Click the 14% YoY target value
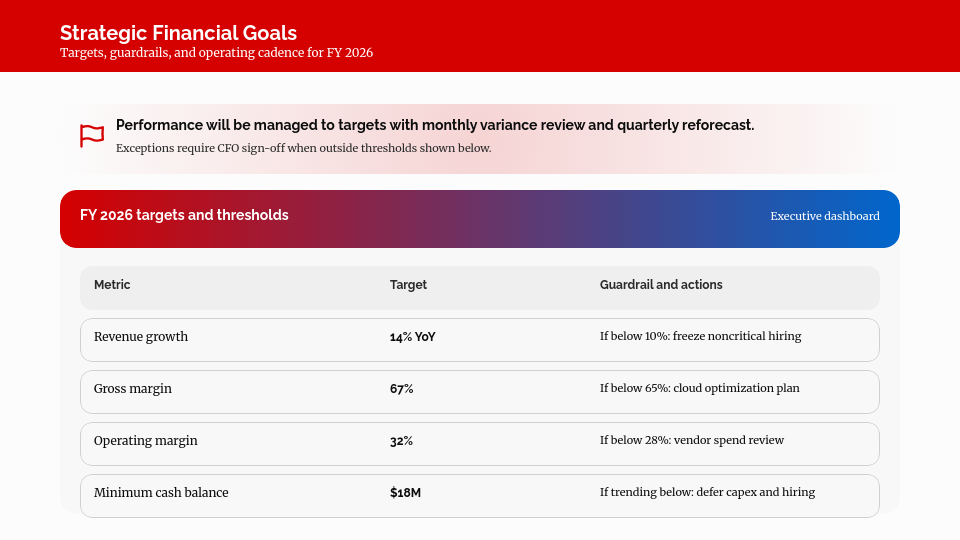 (x=412, y=337)
